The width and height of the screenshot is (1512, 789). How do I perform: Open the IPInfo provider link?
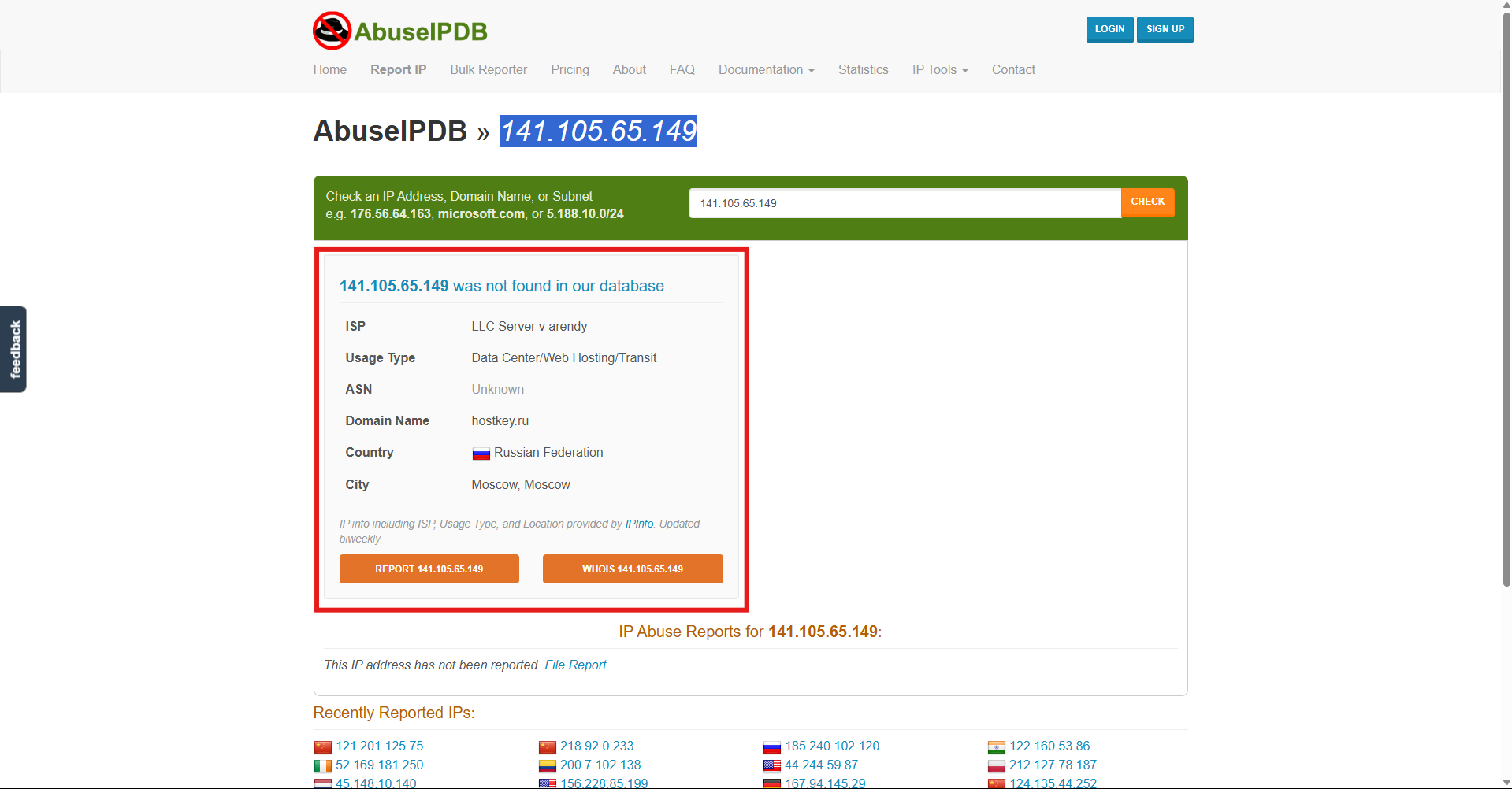click(x=639, y=524)
